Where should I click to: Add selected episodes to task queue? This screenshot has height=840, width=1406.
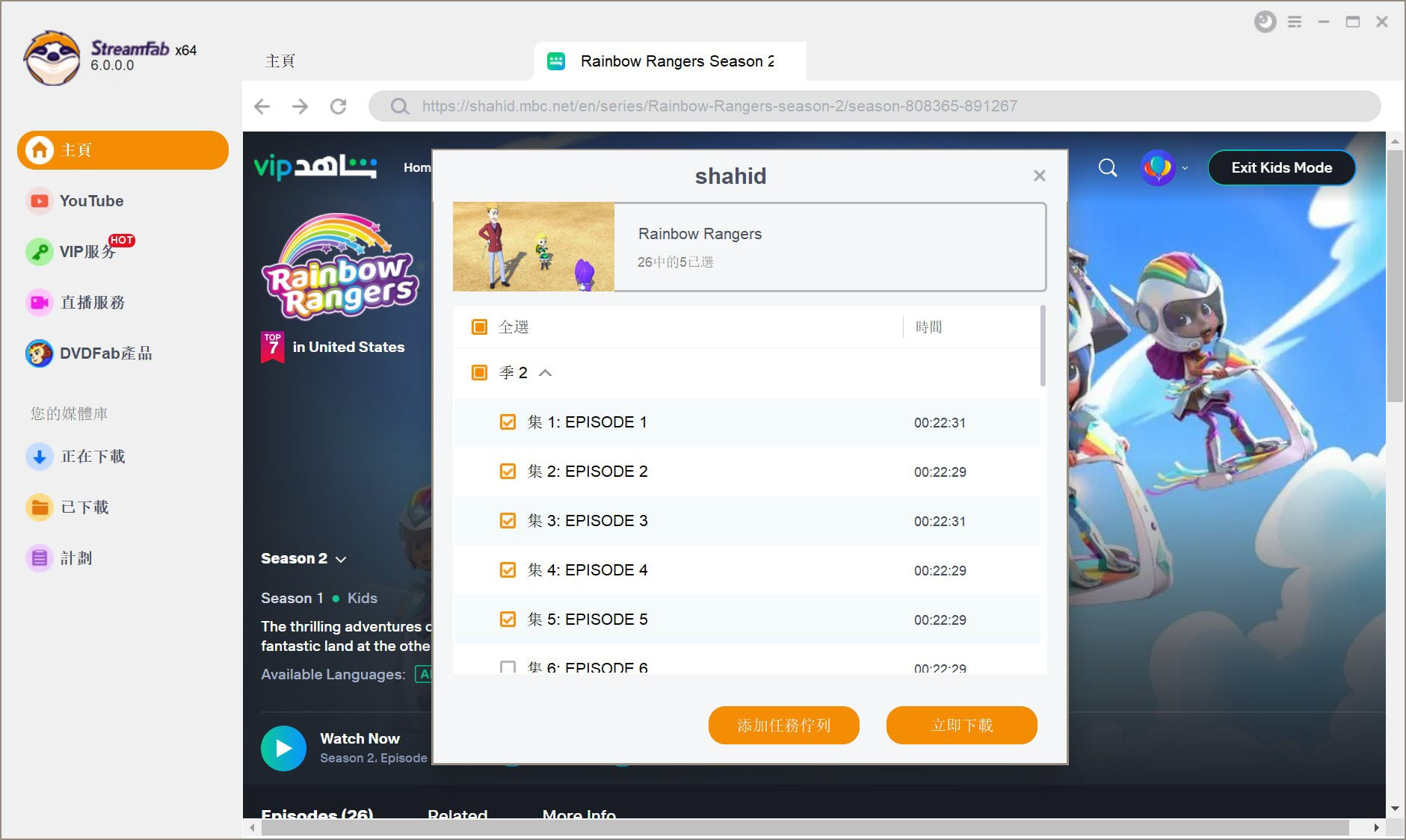784,726
